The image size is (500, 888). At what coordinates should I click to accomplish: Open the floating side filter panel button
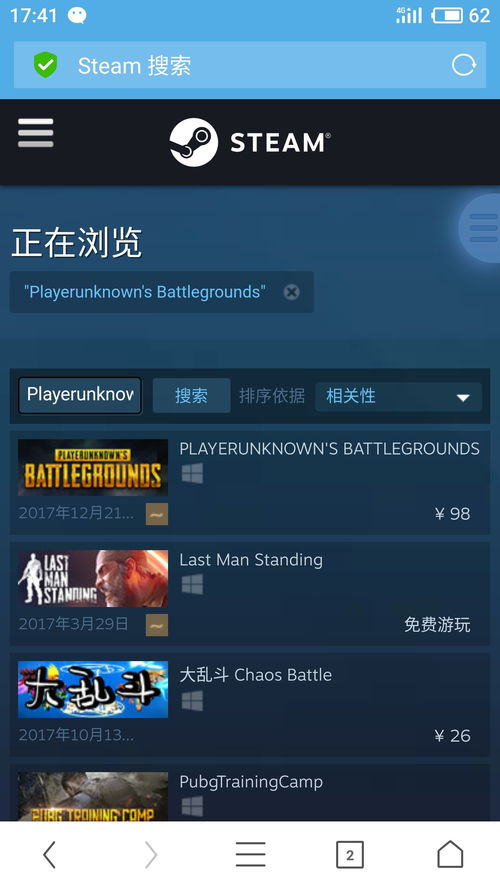(x=480, y=228)
